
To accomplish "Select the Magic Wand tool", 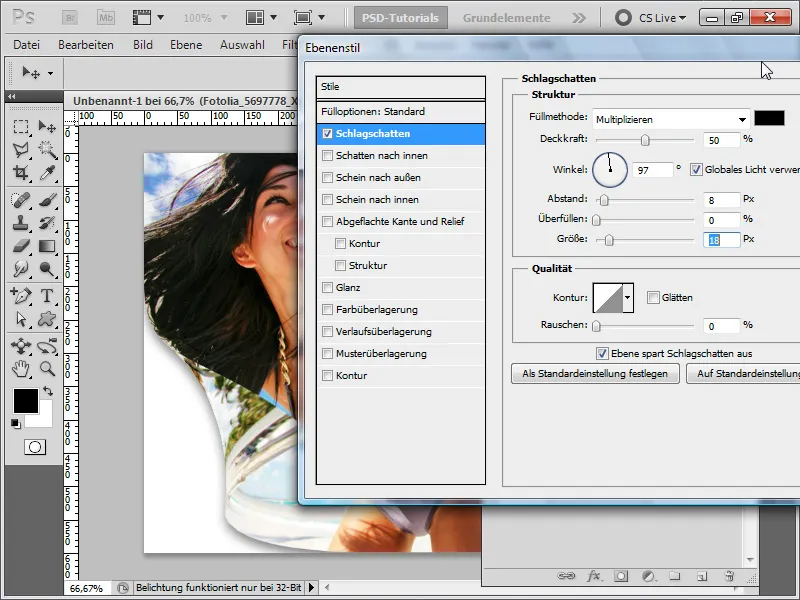I will 47,149.
